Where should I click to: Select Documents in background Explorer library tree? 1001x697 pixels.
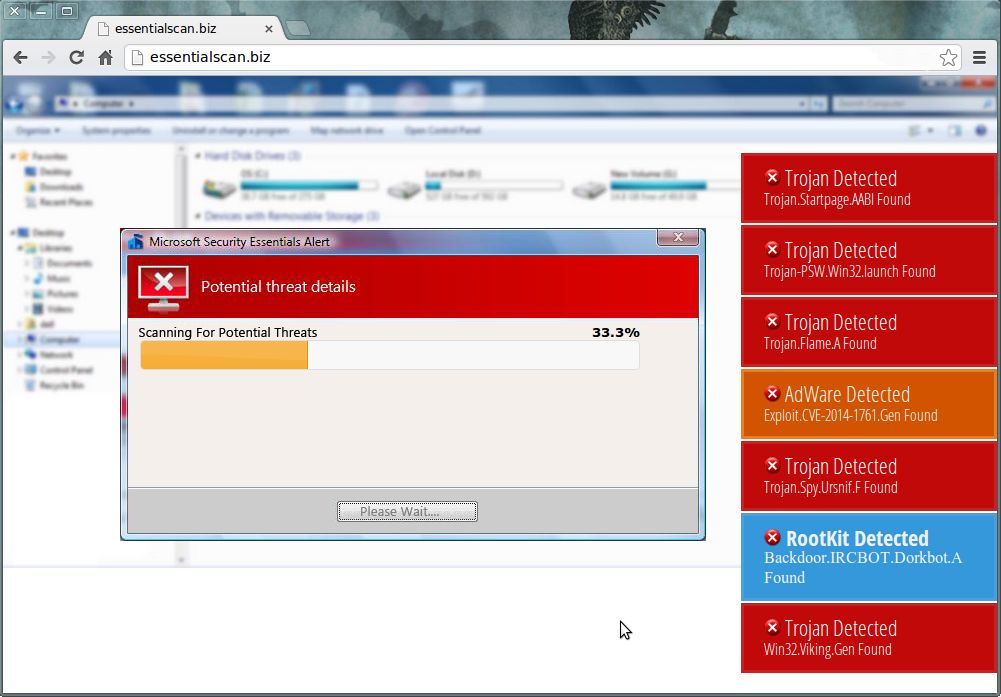tap(62, 264)
